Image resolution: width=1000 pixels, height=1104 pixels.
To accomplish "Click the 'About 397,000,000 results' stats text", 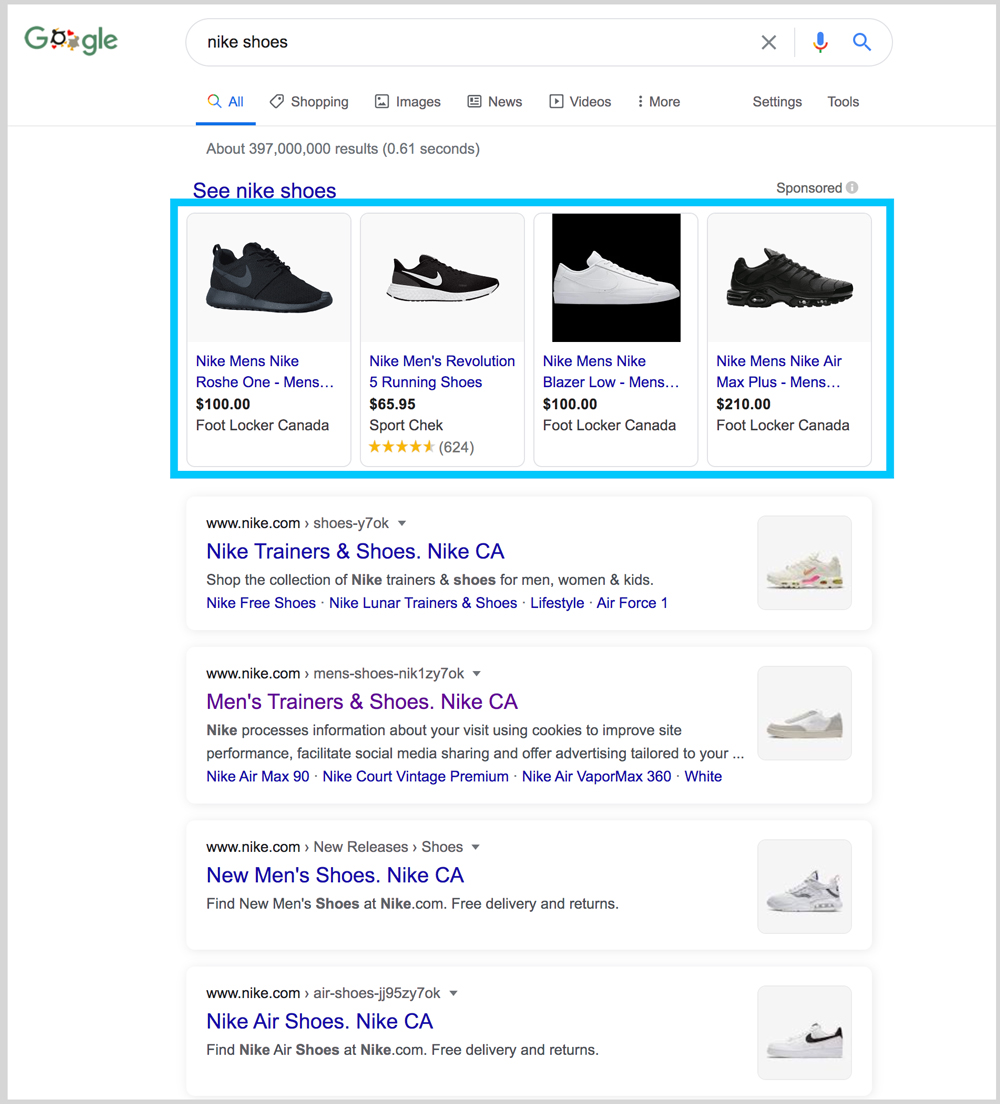I will point(343,149).
